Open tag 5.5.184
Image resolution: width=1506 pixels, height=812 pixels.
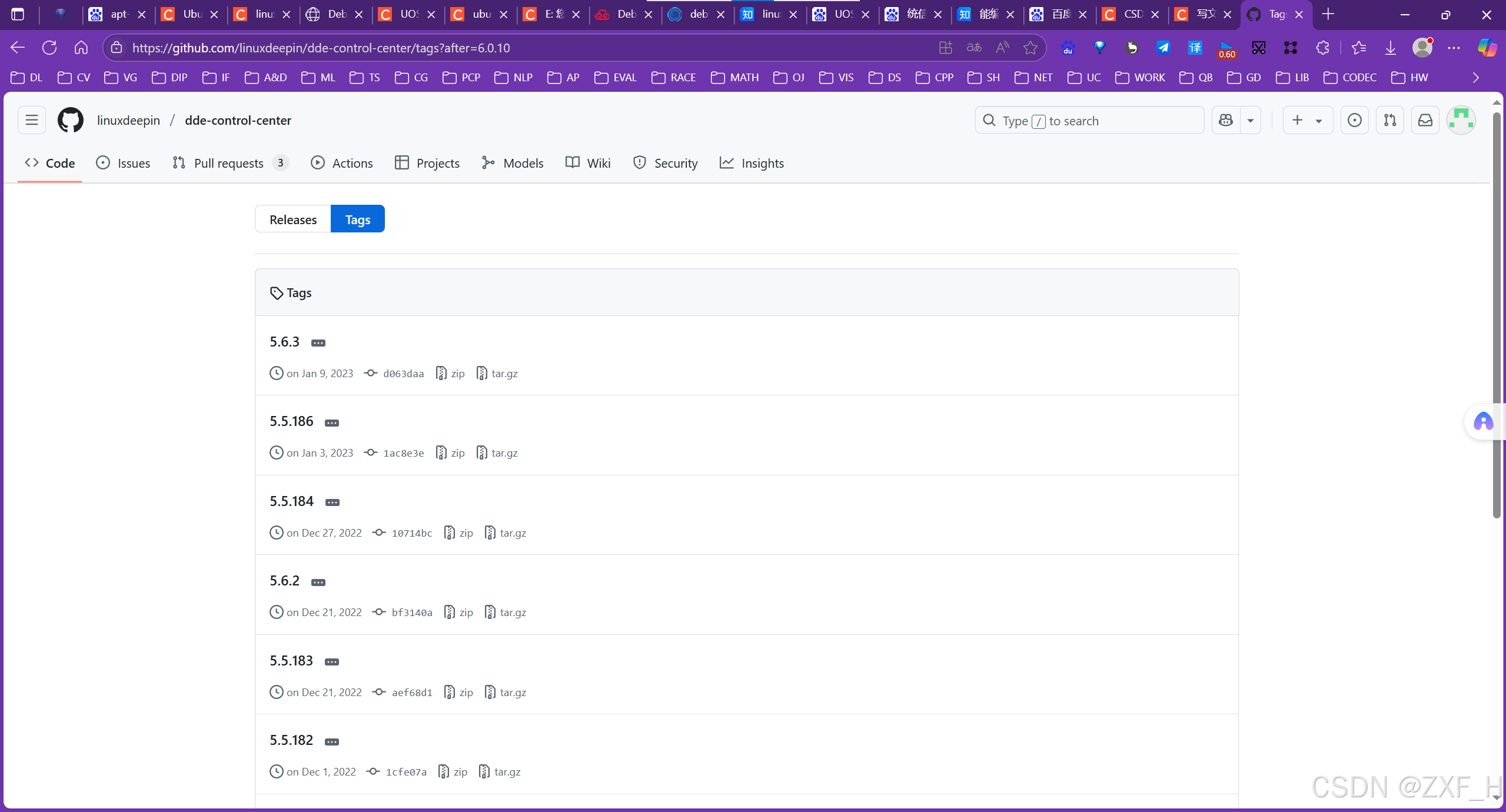[x=291, y=501]
